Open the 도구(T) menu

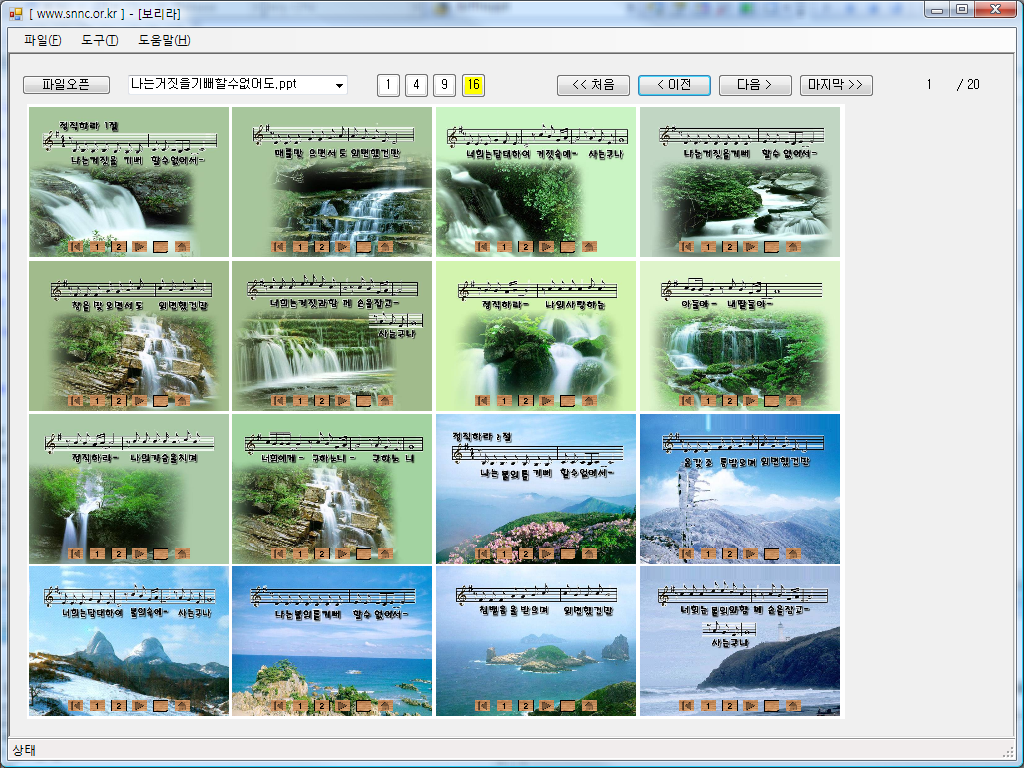point(99,40)
